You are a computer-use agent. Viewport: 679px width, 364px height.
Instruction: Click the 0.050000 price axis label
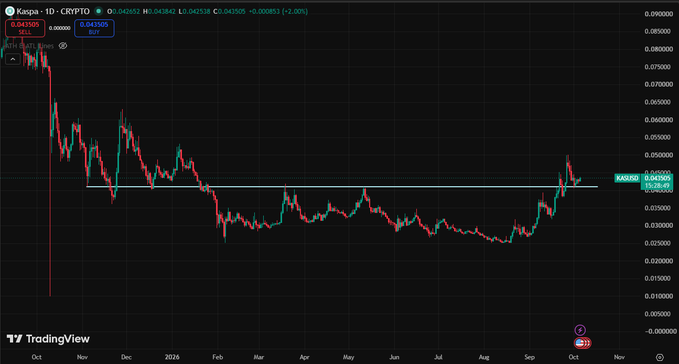[659, 155]
